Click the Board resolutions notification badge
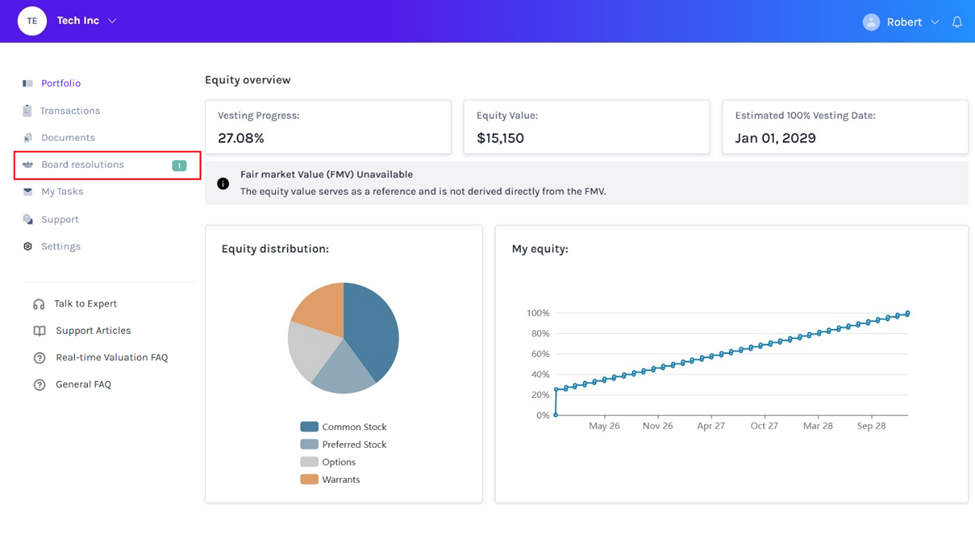Image resolution: width=975 pixels, height=540 pixels. pyautogui.click(x=179, y=166)
